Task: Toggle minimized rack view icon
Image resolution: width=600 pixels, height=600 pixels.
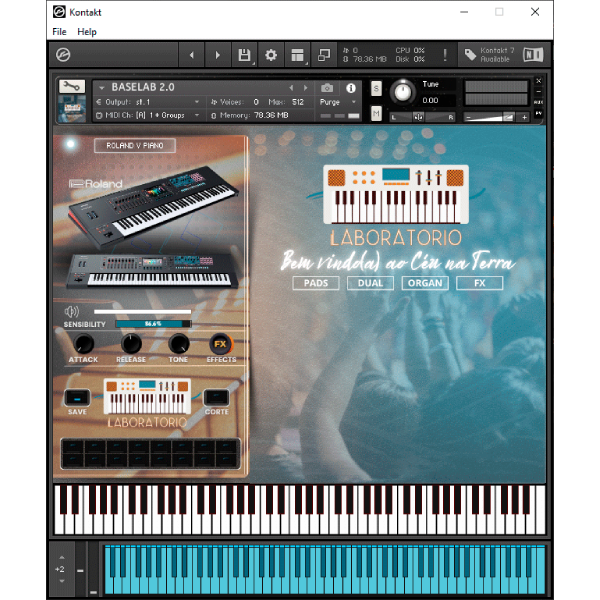Action: coord(324,55)
